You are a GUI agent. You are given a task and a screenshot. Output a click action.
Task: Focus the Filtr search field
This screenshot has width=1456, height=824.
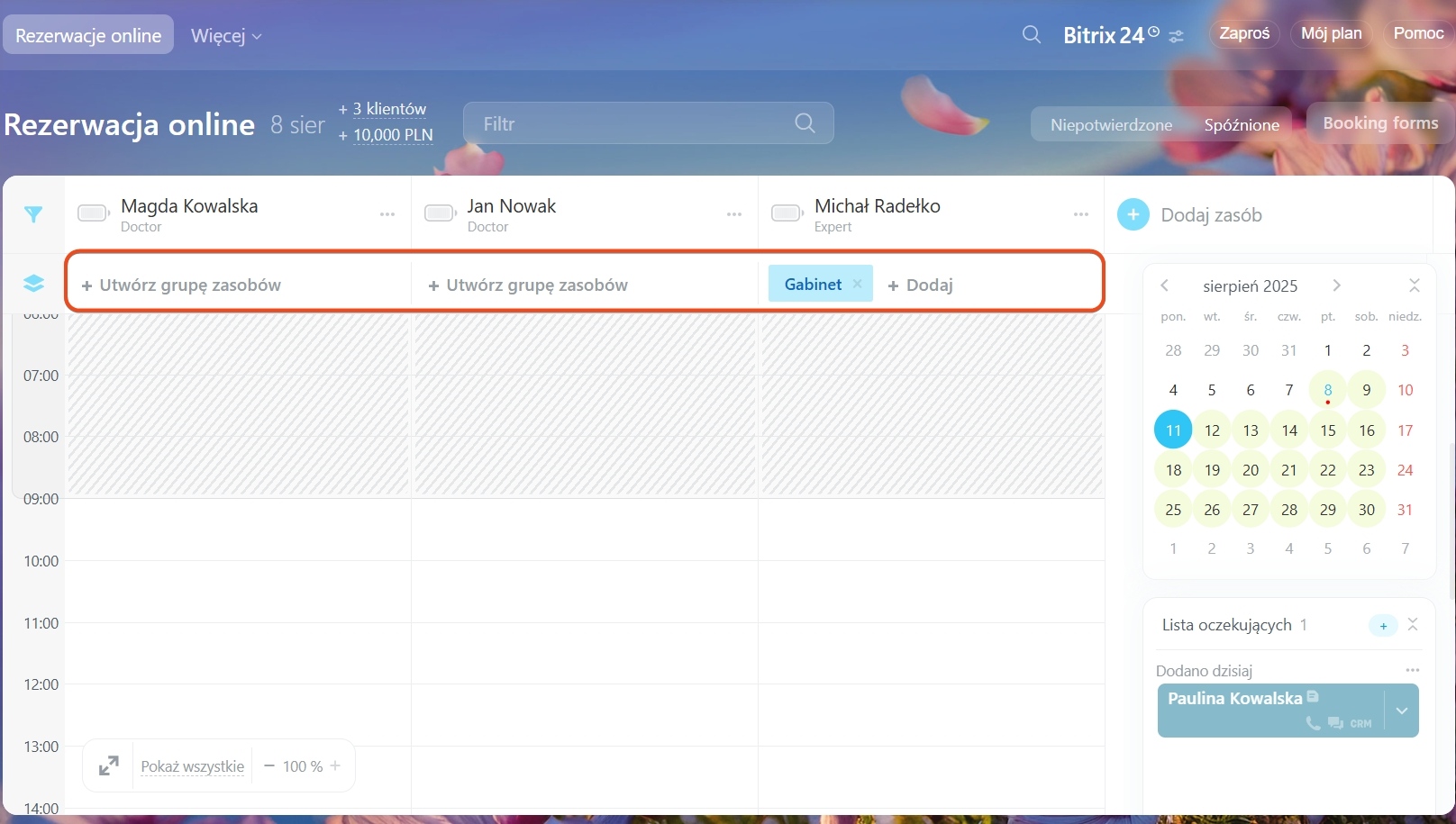648,123
